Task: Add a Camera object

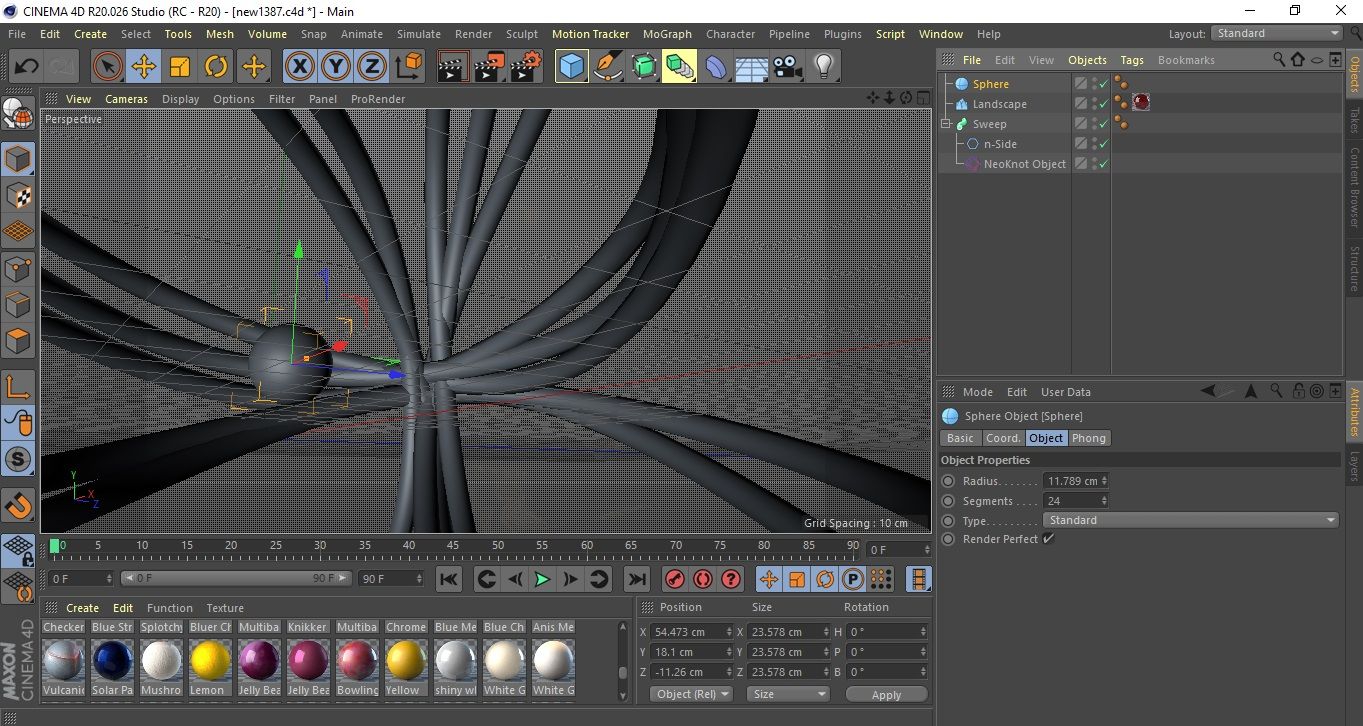Action: pos(788,67)
